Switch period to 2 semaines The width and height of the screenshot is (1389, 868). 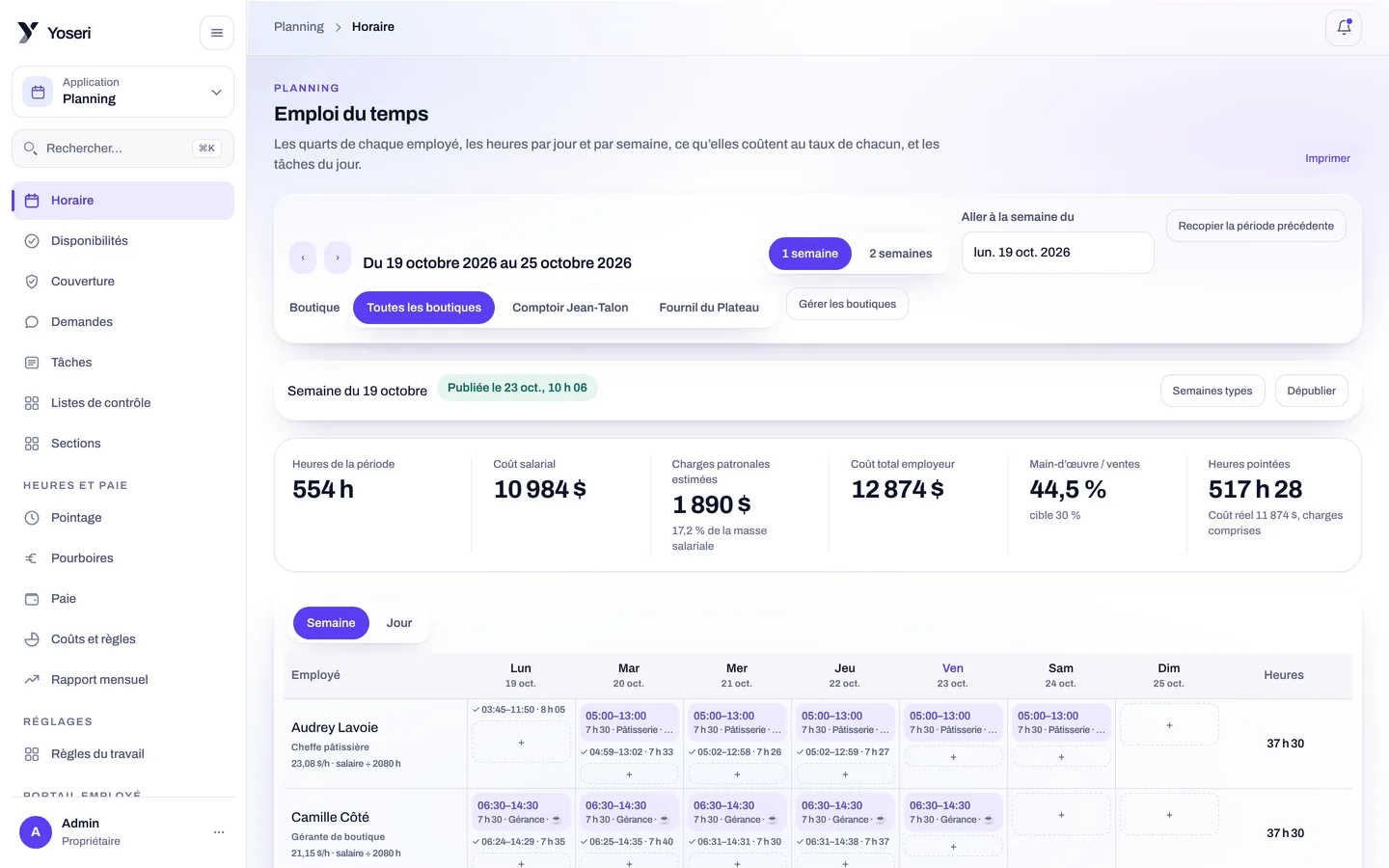(900, 254)
